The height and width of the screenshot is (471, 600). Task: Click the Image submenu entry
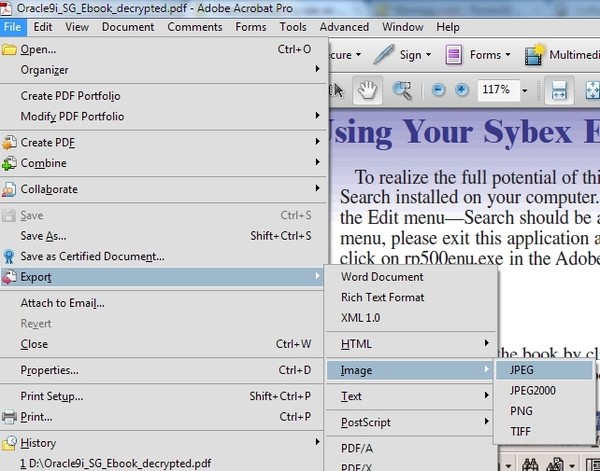click(409, 370)
